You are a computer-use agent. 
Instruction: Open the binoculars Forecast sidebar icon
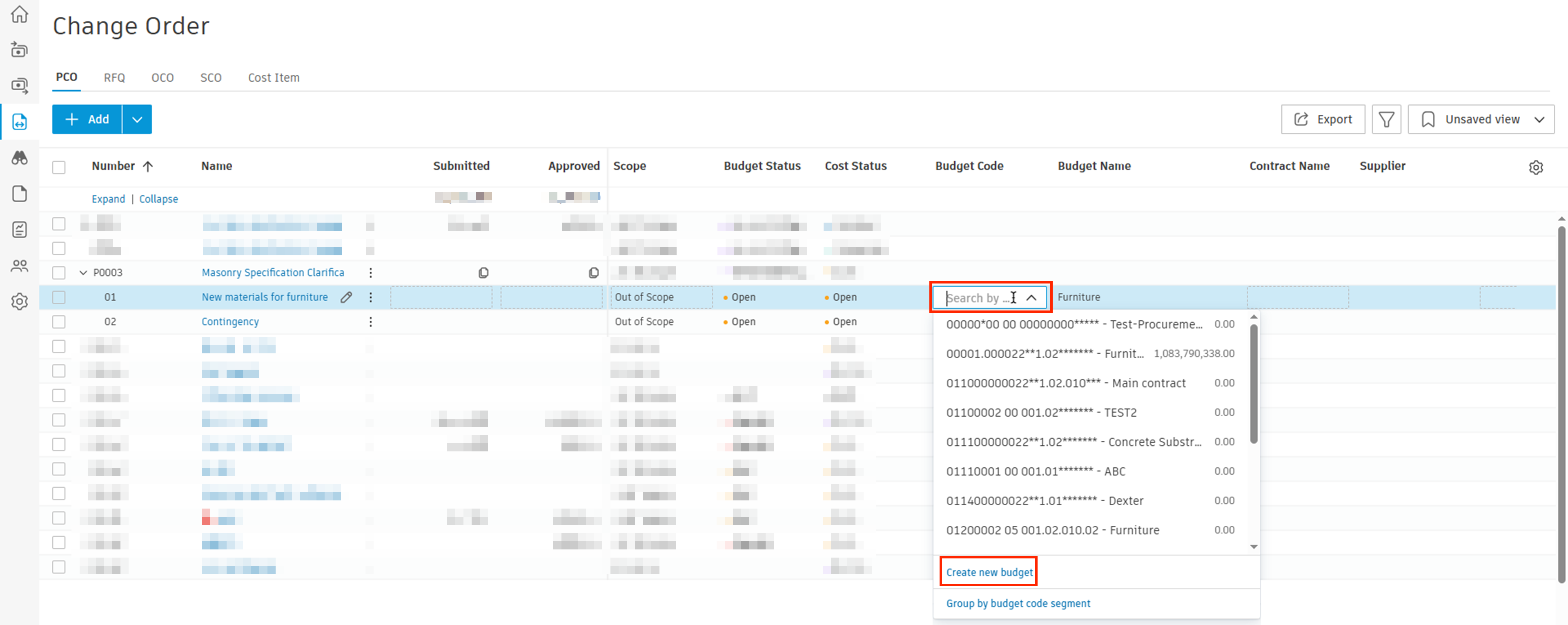(20, 158)
